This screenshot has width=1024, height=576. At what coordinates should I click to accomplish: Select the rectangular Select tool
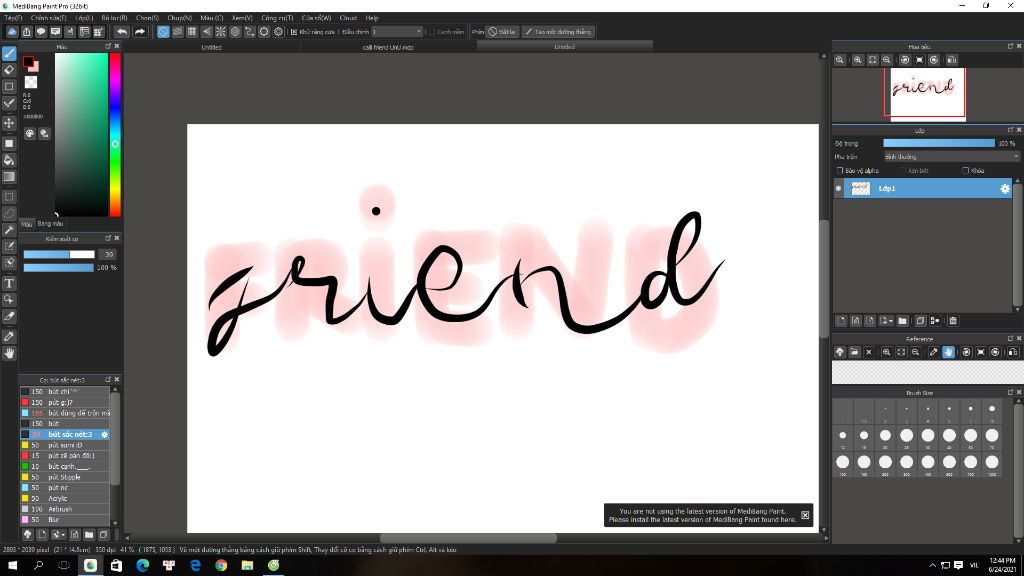coord(9,197)
